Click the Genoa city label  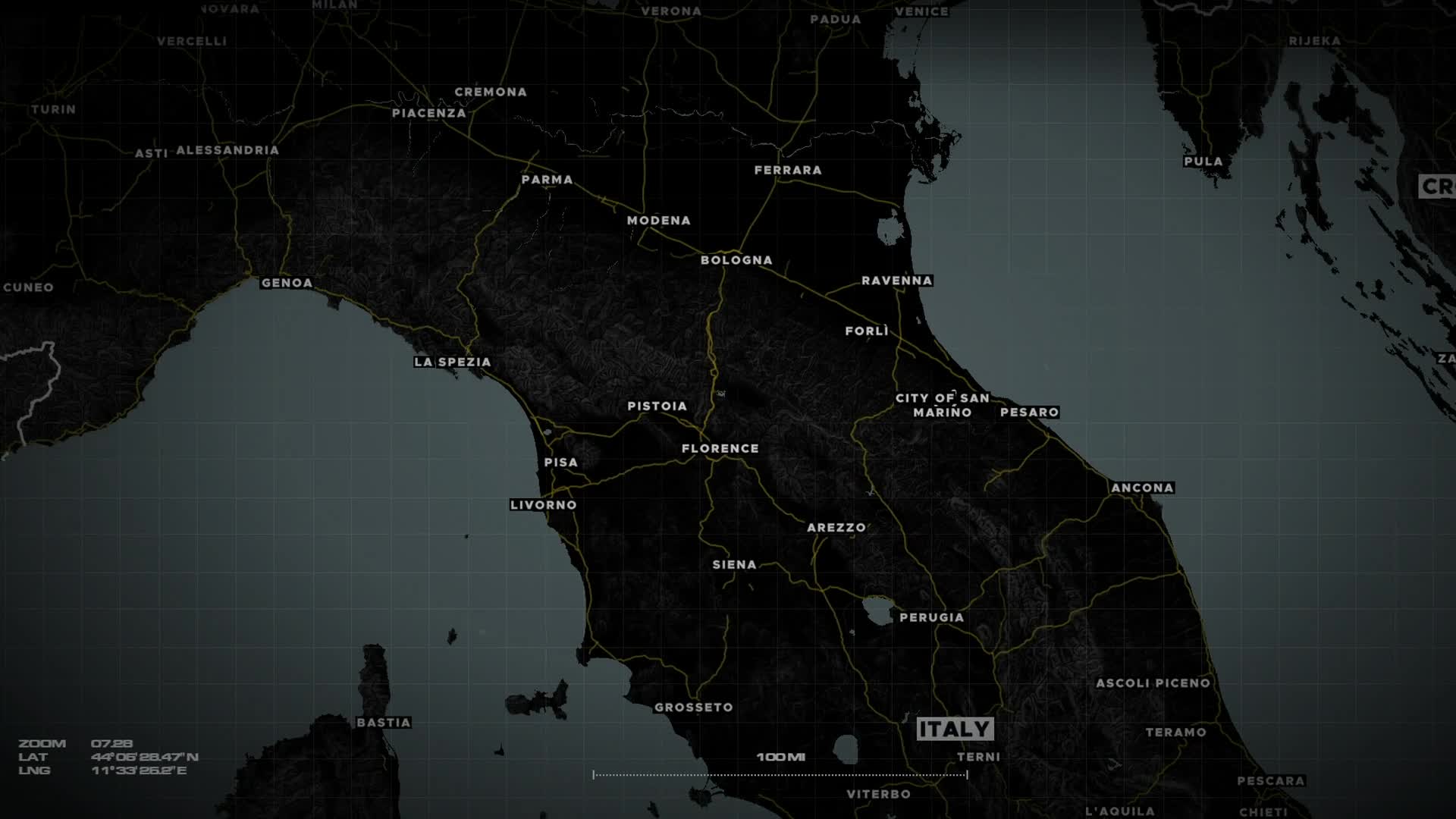(287, 283)
